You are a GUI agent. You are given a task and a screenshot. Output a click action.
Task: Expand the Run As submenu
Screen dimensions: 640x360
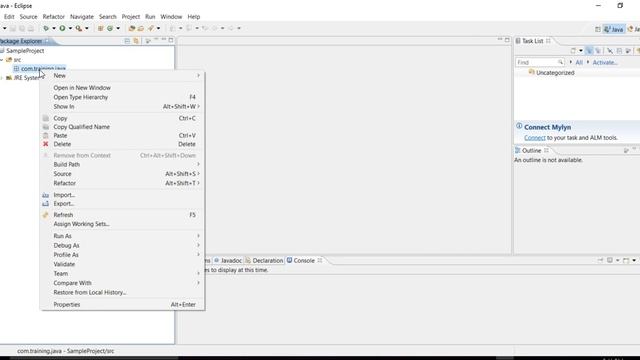122,236
